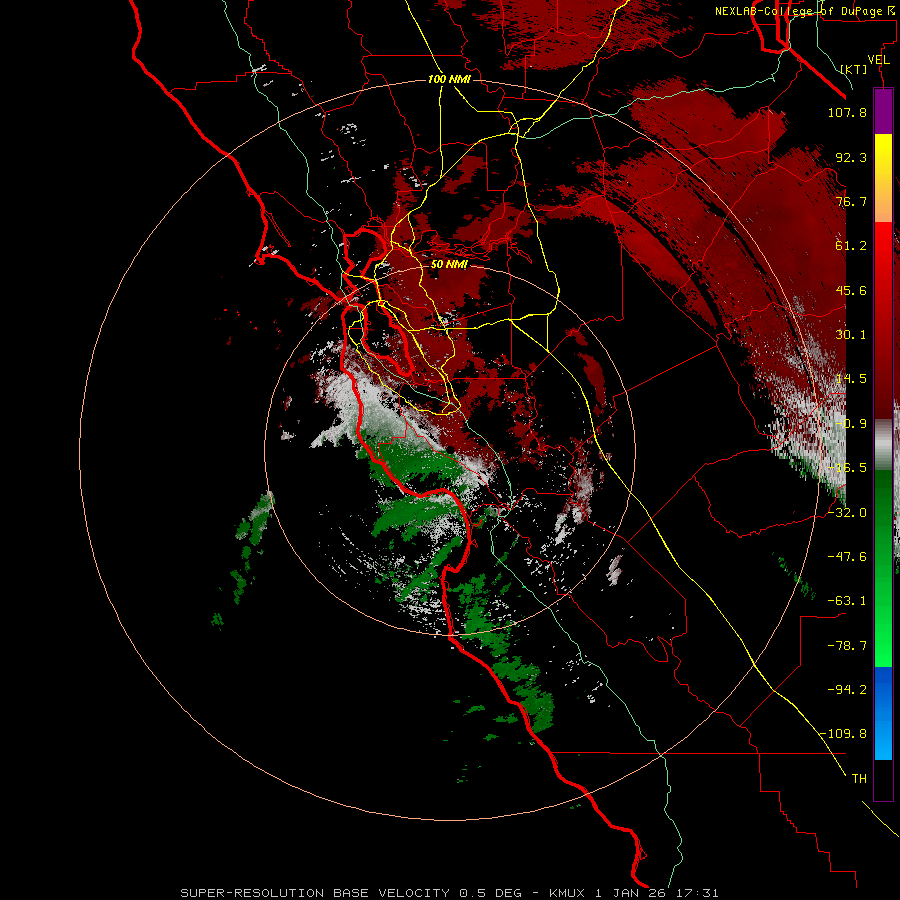Select the -94.2 velocity scale value
Viewport: 900px width, 900px height.
click(847, 690)
